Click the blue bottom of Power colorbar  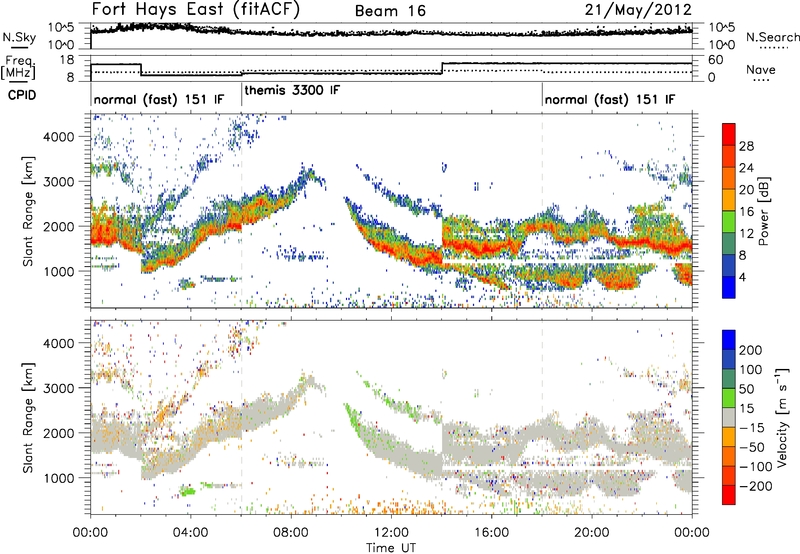pyautogui.click(x=731, y=287)
